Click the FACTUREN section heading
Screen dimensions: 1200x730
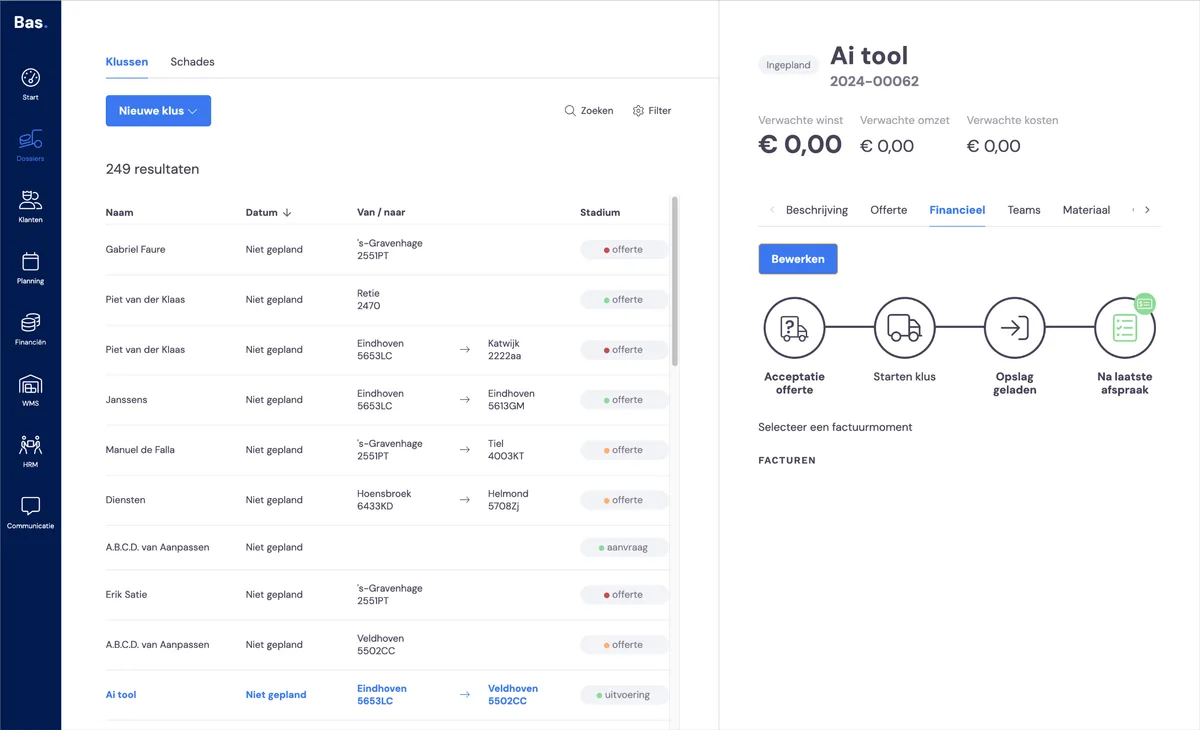[787, 461]
